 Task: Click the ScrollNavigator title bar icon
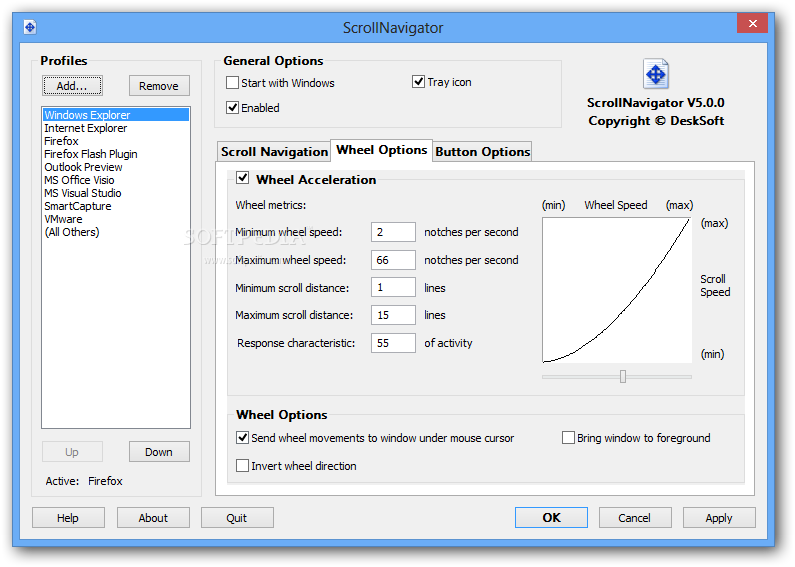click(x=30, y=27)
